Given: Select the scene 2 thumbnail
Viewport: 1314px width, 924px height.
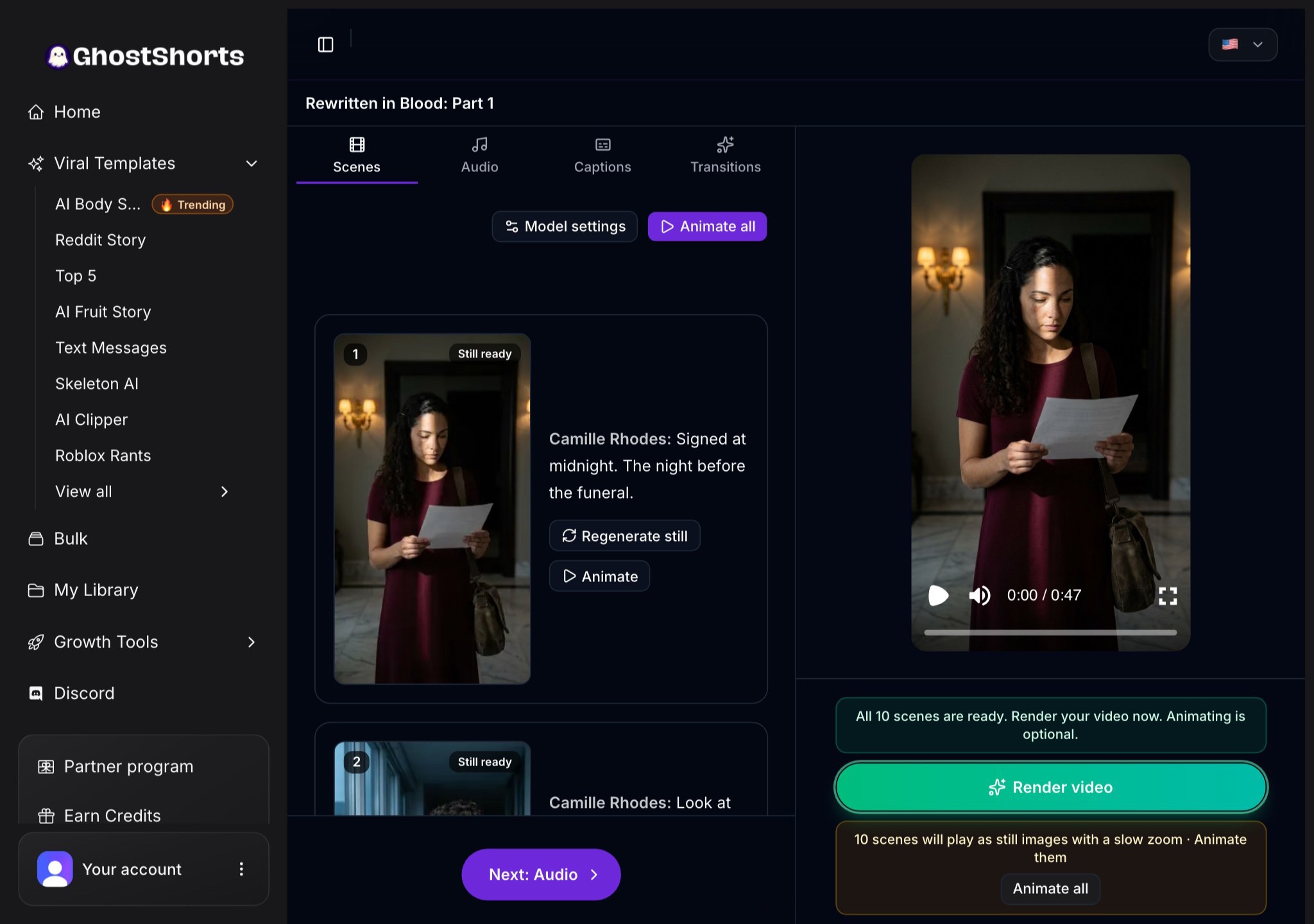Looking at the screenshot, I should (x=432, y=778).
